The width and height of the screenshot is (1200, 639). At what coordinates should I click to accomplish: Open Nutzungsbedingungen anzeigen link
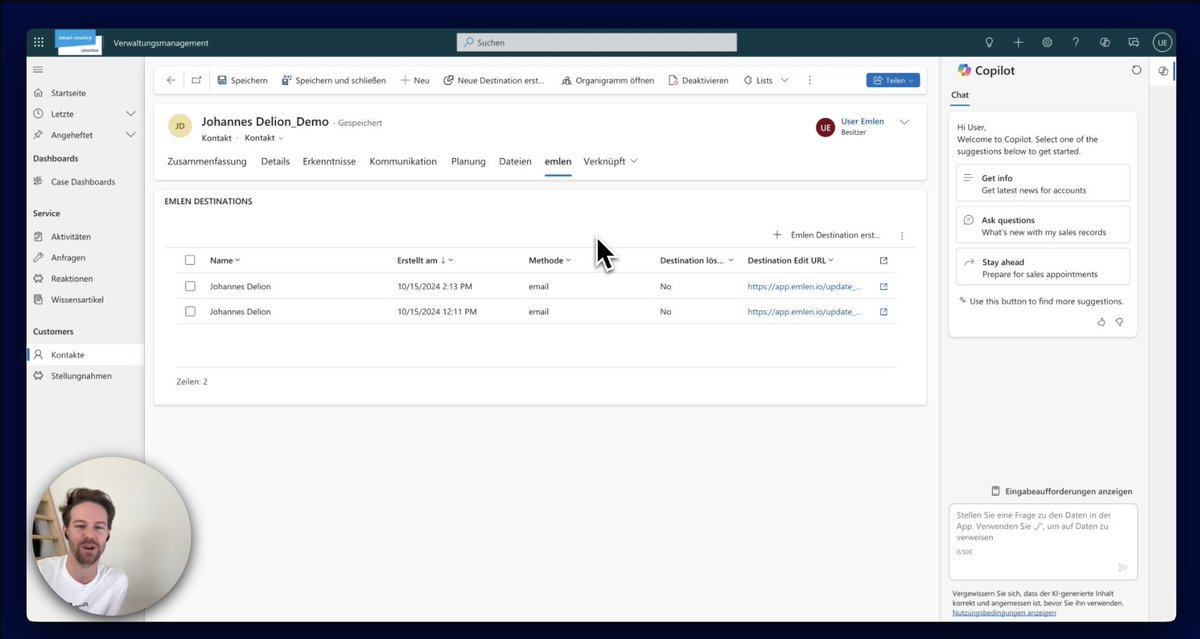(1004, 612)
